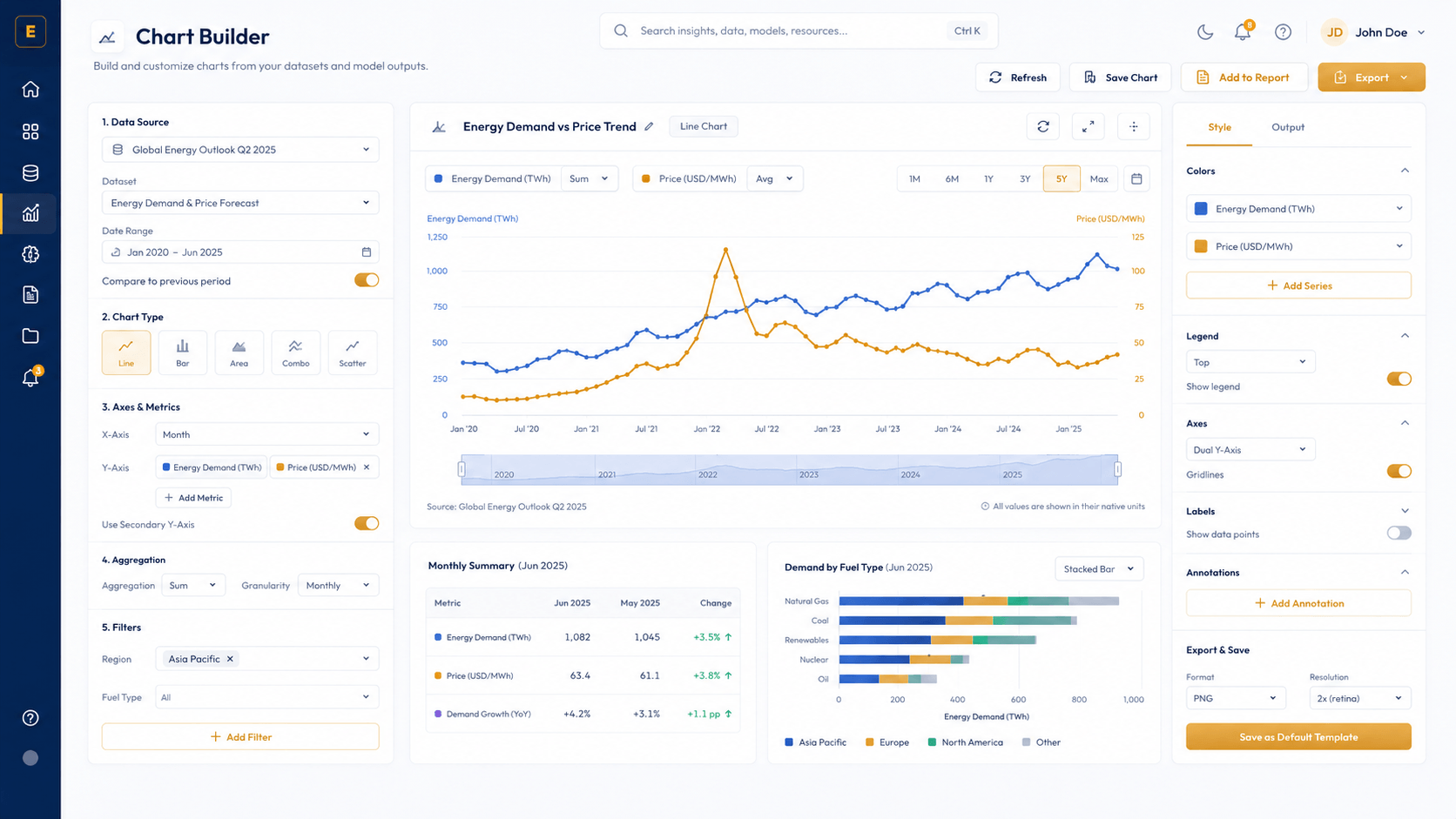Open the models brain icon in the sidebar
Viewport: 1456px width, 819px height.
30,254
